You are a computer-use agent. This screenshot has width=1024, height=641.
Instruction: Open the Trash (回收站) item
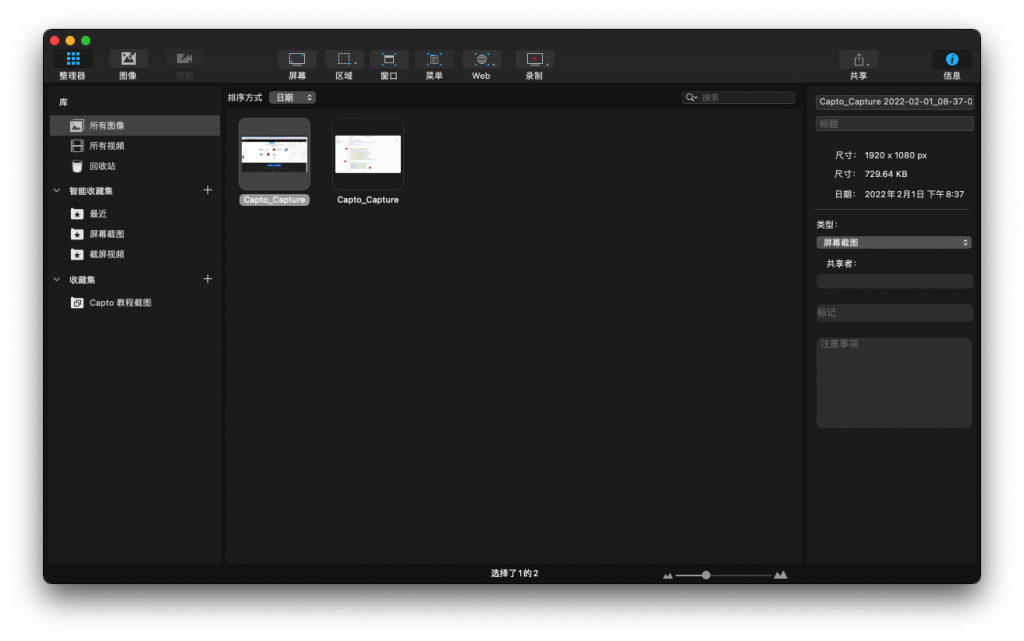coord(102,166)
